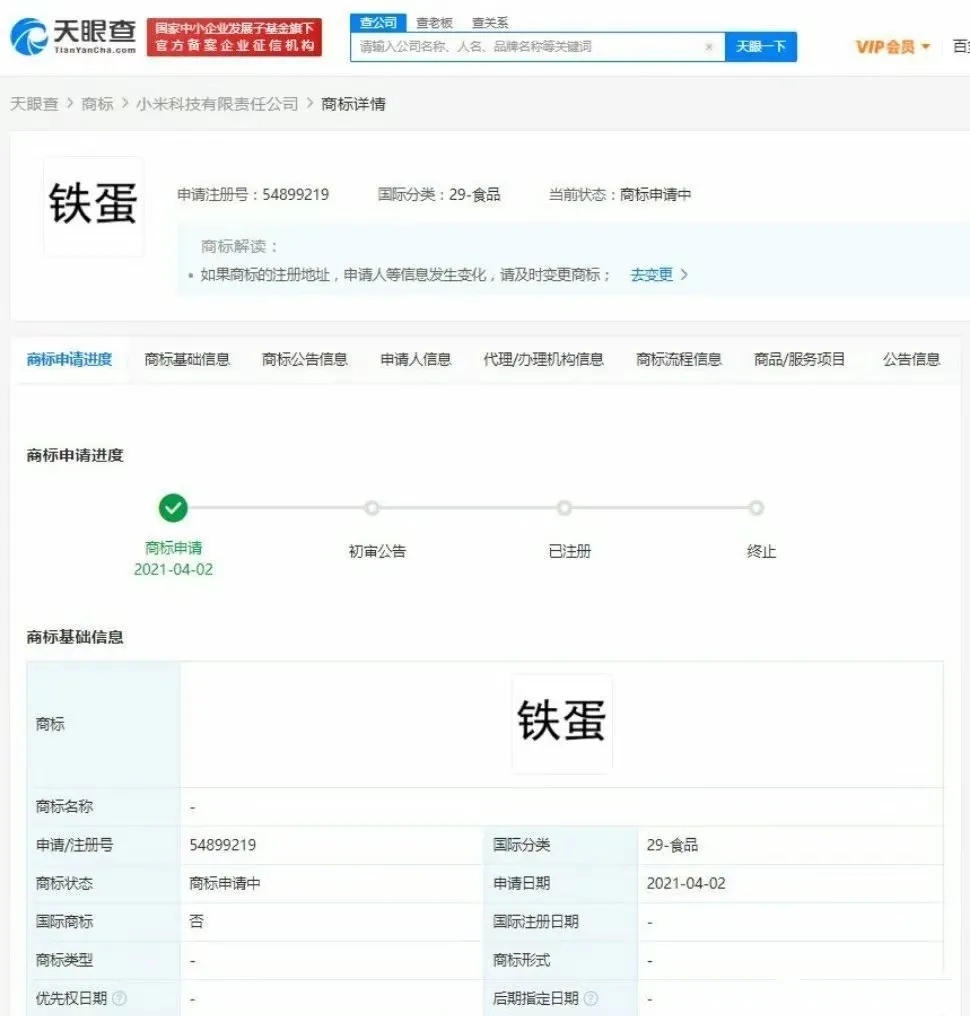Select the 查公司 search tab
The height and width of the screenshot is (1016, 970).
pos(378,23)
